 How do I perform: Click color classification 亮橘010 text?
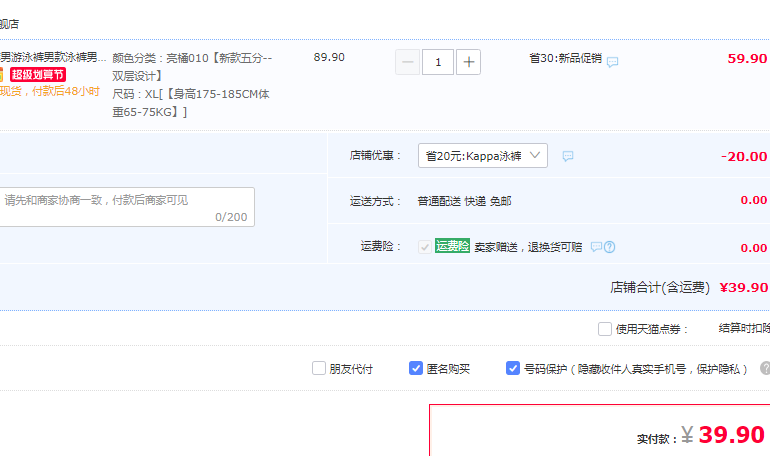pos(192,67)
